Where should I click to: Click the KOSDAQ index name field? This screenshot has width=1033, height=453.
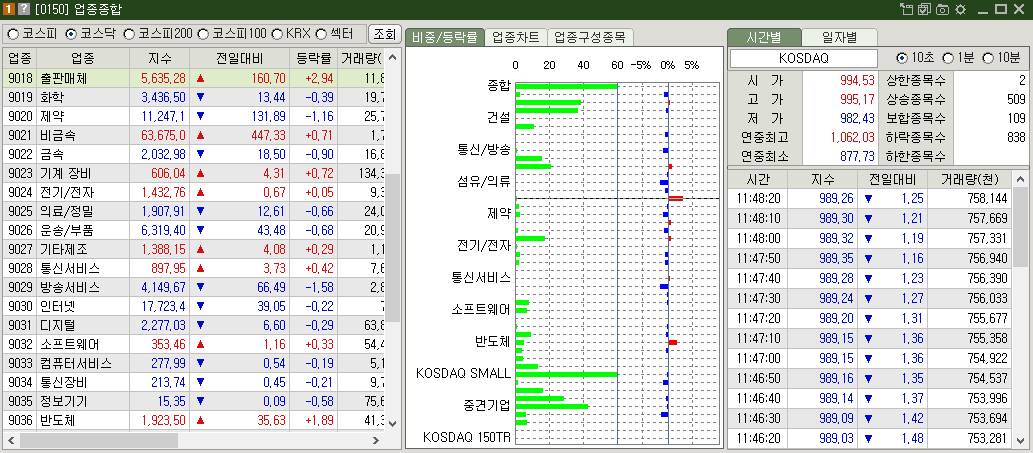(804, 58)
